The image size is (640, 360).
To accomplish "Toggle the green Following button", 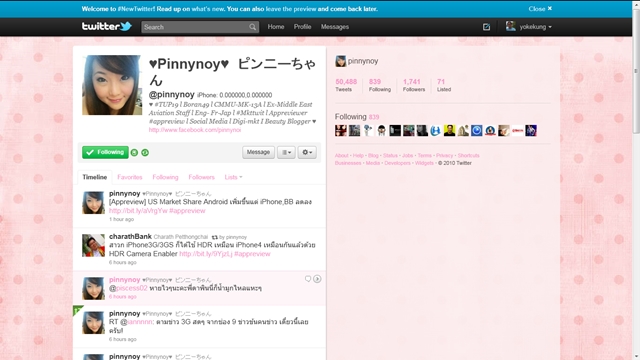I will [x=105, y=152].
